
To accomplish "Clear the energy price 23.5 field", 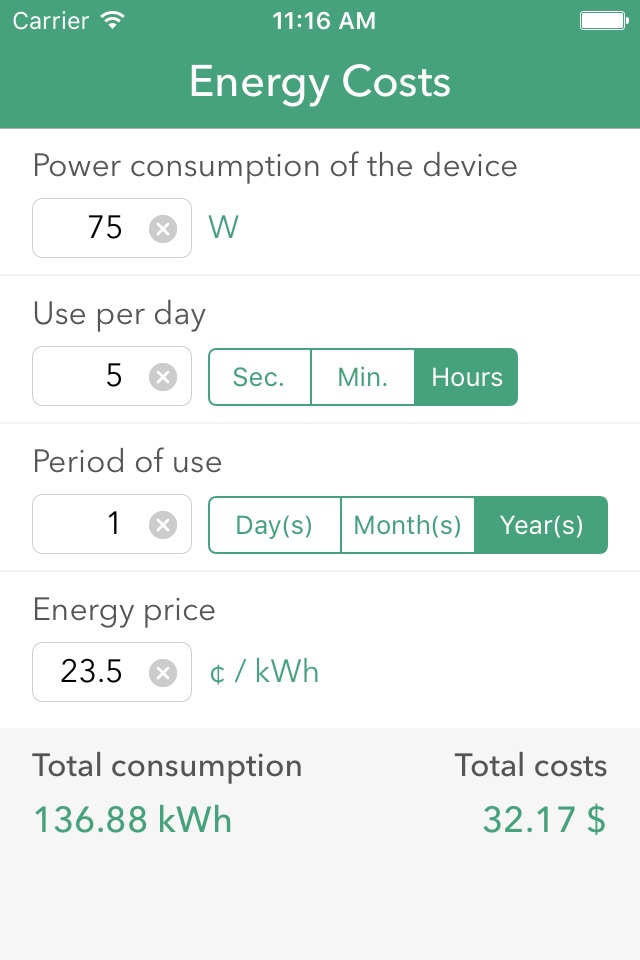I will pyautogui.click(x=163, y=673).
